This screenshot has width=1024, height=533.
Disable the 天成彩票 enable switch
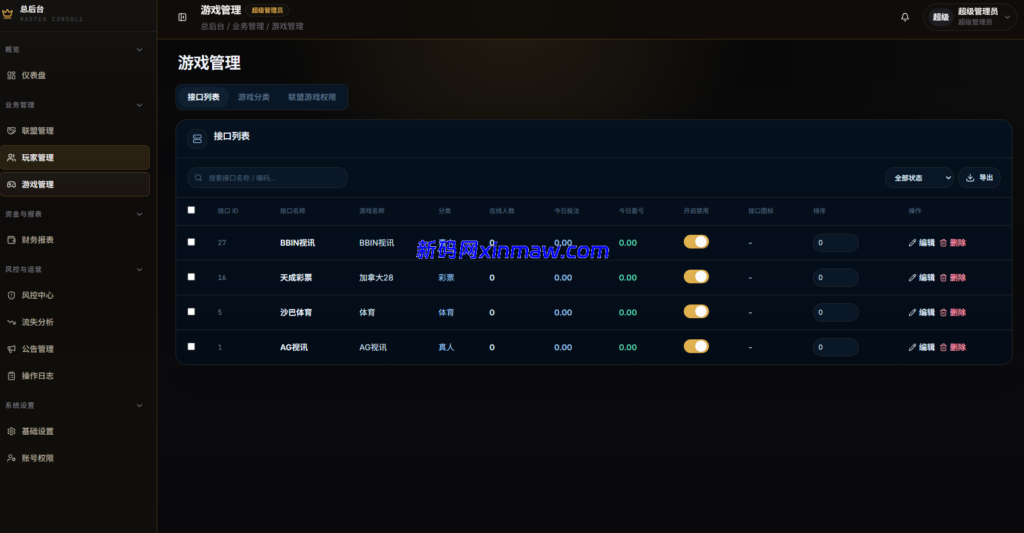click(x=696, y=277)
